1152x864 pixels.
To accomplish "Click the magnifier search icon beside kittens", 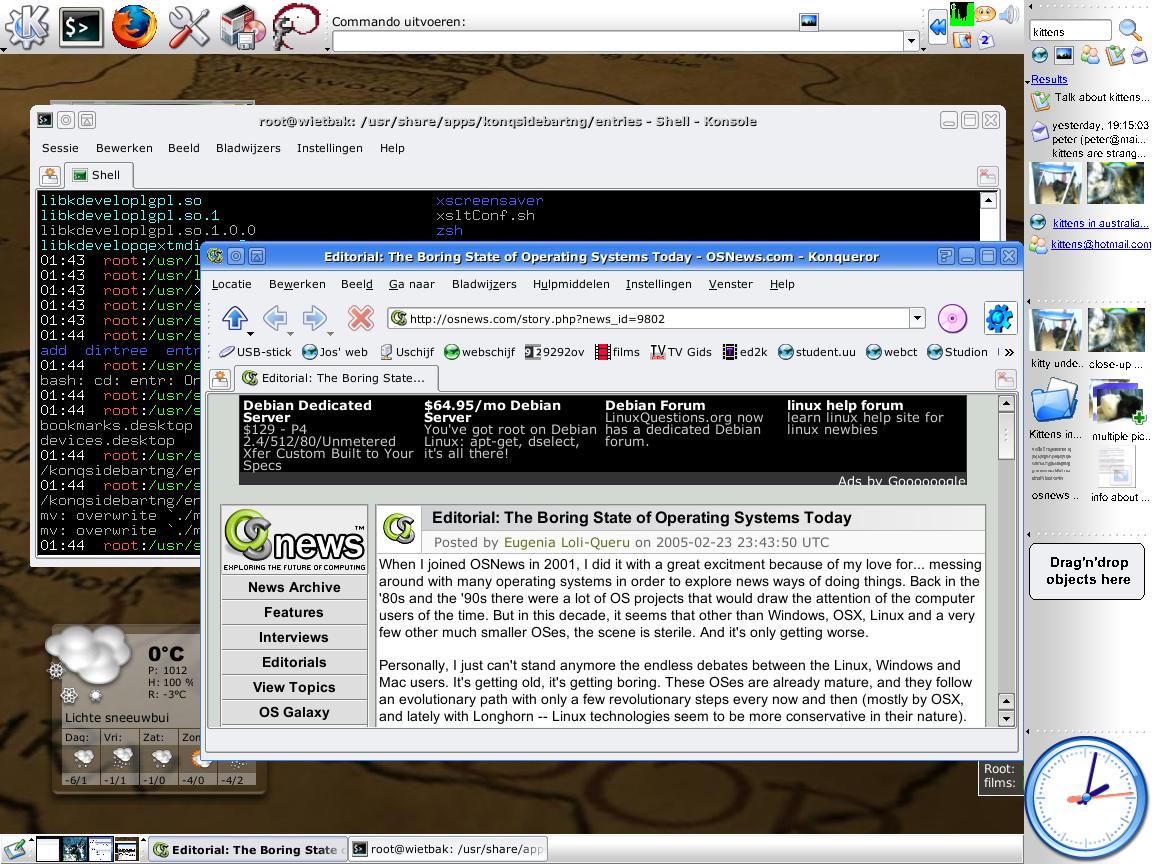I will pos(1130,30).
